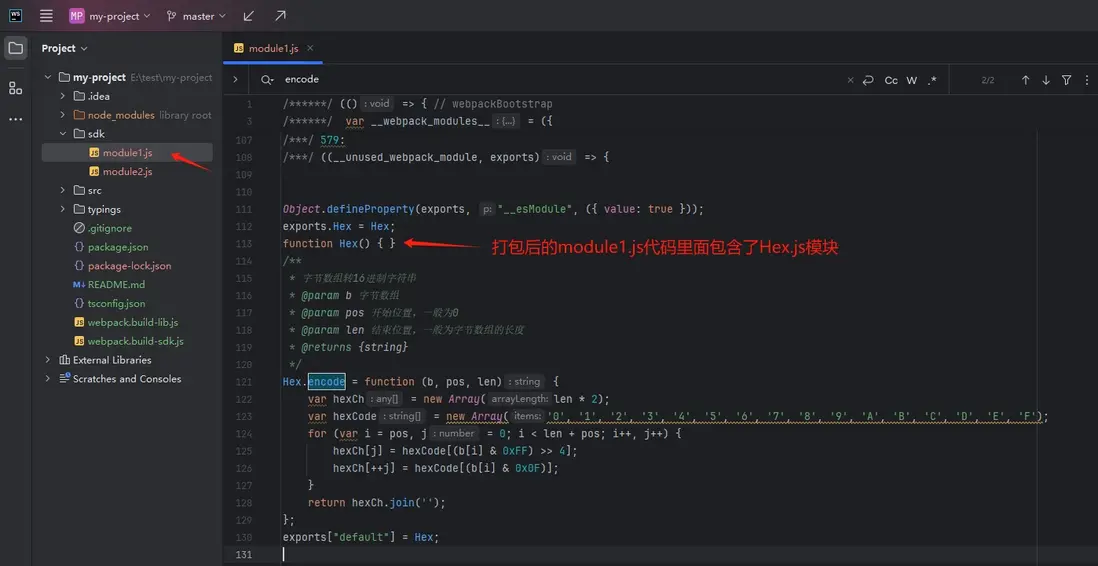
Task: Go to next occurrence arrow
Action: click(x=1046, y=80)
